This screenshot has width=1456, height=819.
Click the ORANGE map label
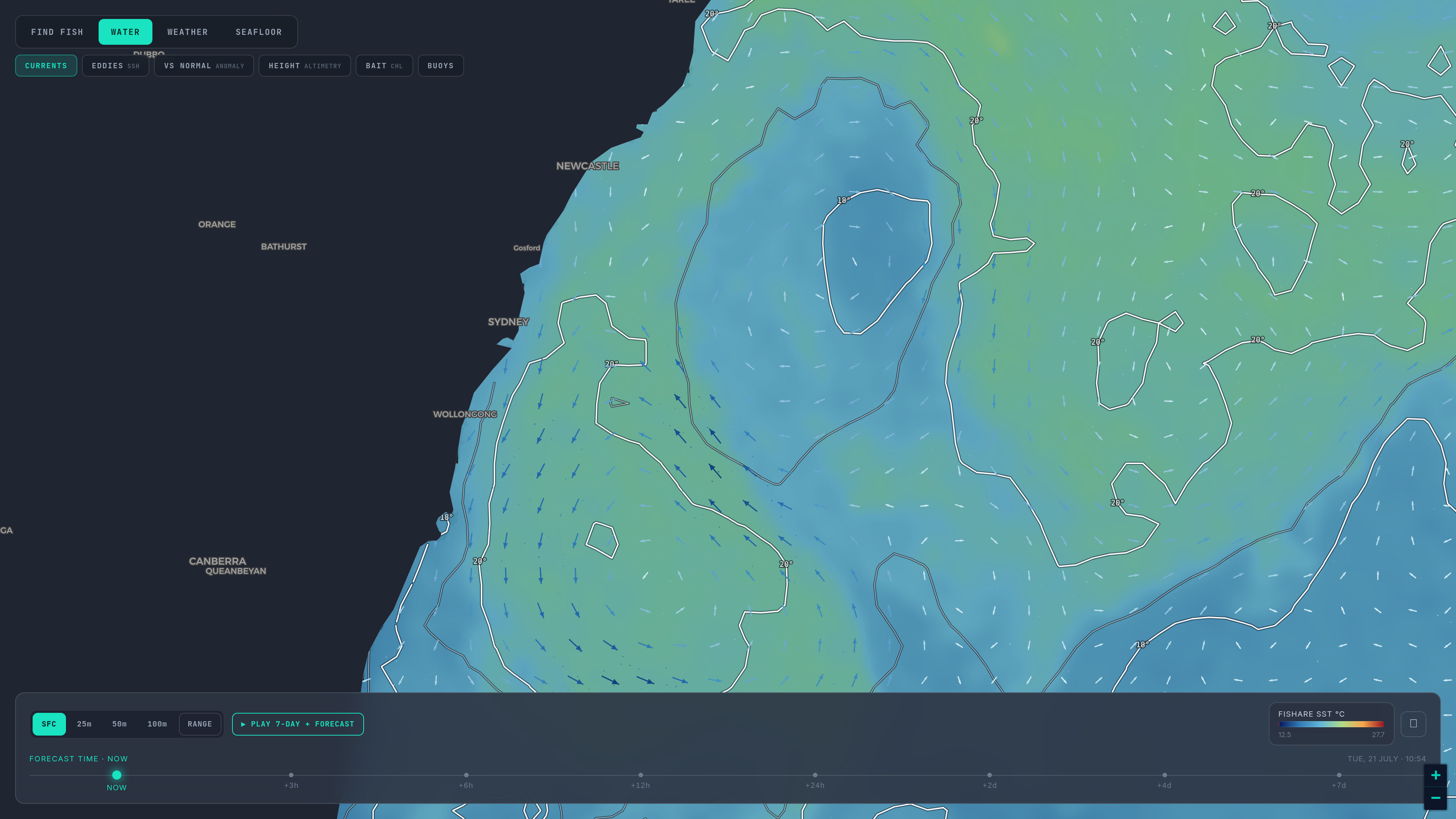pos(217,224)
